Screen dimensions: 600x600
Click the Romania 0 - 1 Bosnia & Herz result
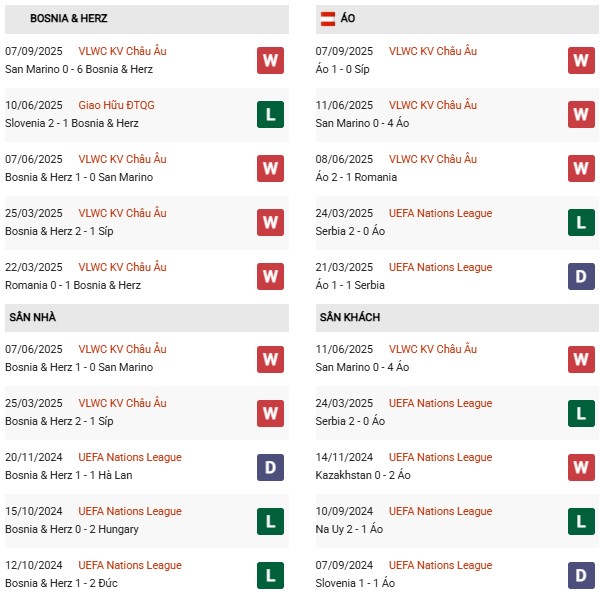(x=73, y=285)
